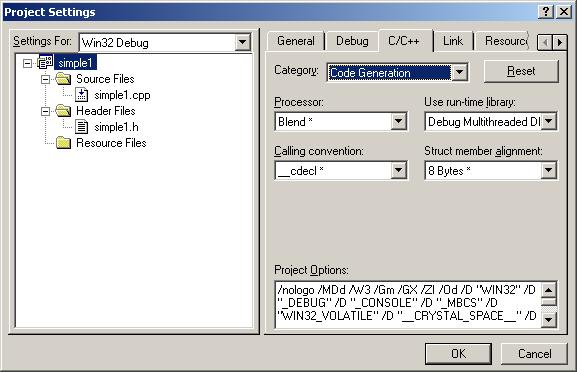Open the Settings For dropdown
Image resolution: width=577 pixels, height=372 pixels.
[x=242, y=43]
